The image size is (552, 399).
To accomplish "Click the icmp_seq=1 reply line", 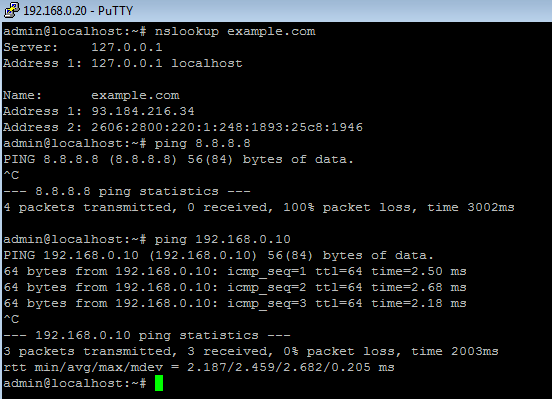I will click(235, 272).
